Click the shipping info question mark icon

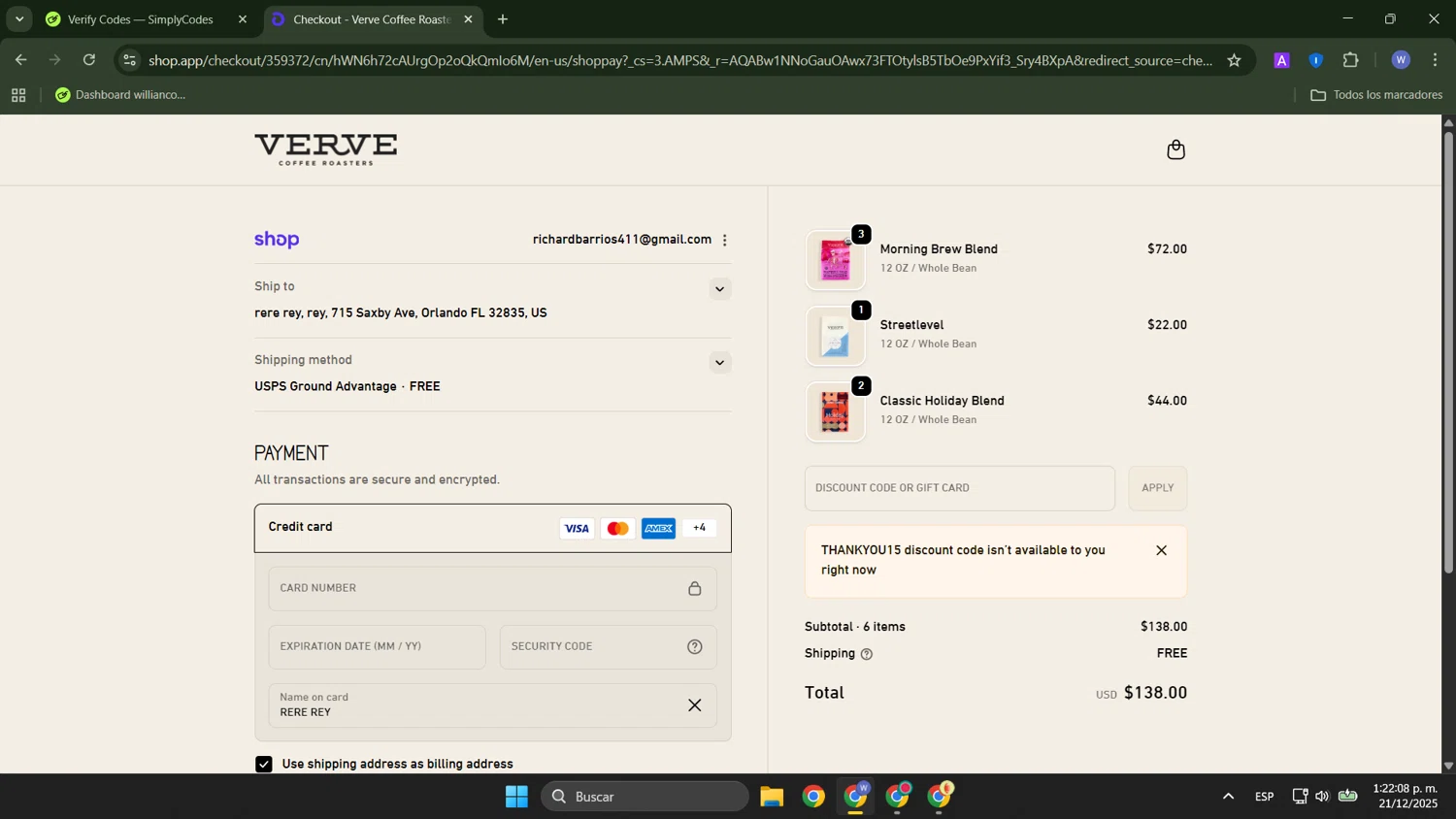point(867,654)
